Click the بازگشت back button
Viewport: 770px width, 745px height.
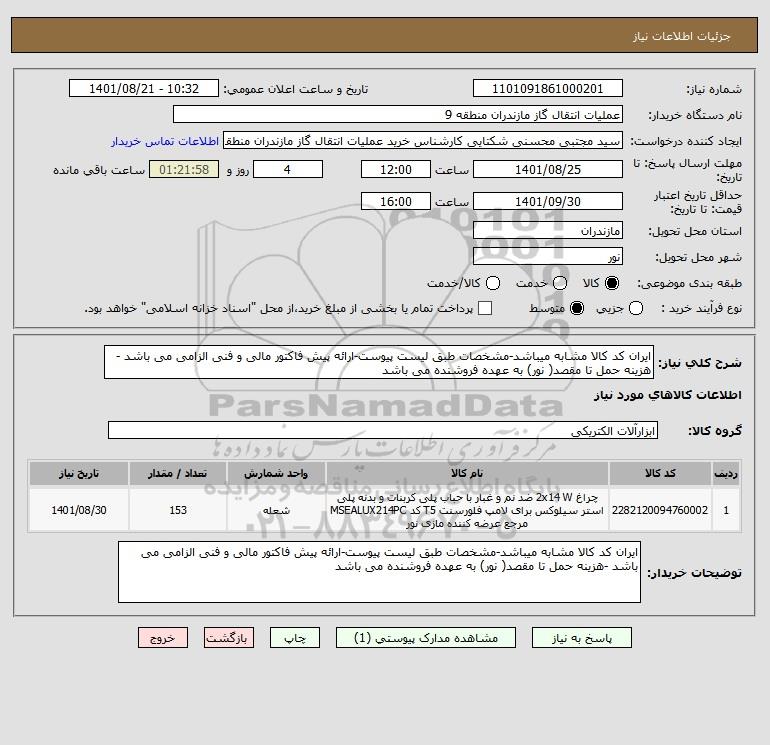(x=229, y=638)
